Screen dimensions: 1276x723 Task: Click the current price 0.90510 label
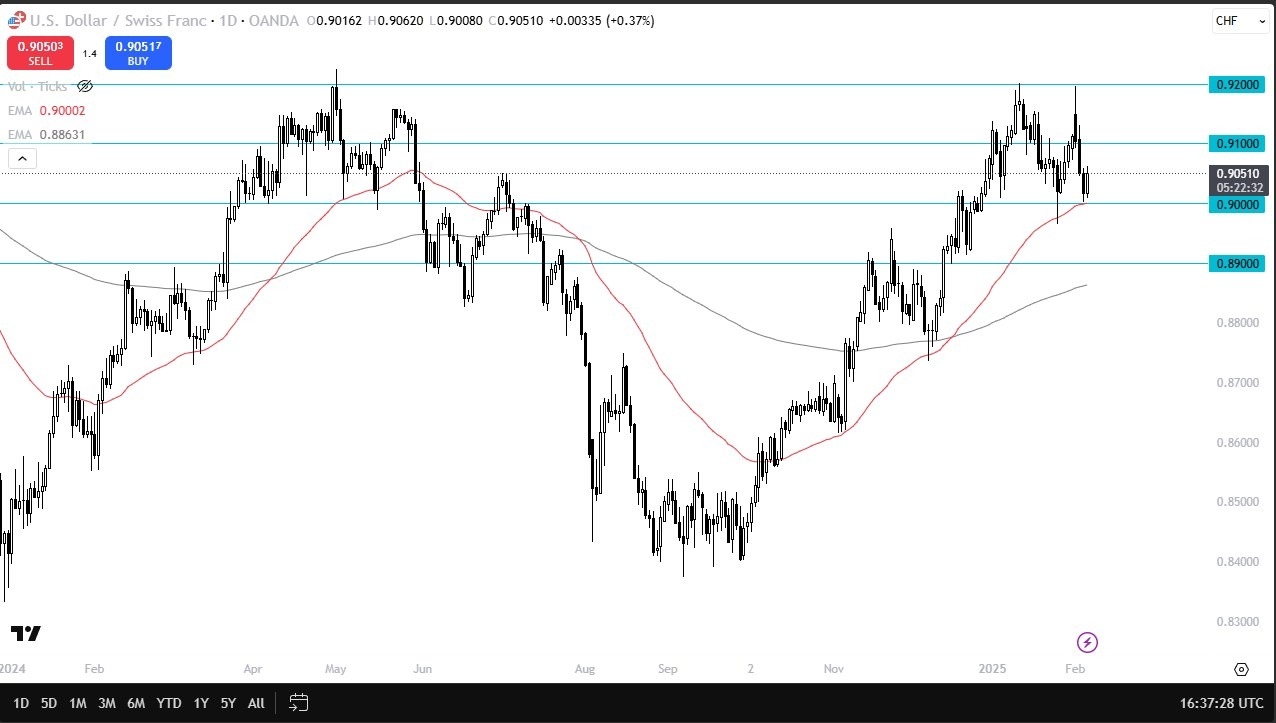click(x=1238, y=173)
